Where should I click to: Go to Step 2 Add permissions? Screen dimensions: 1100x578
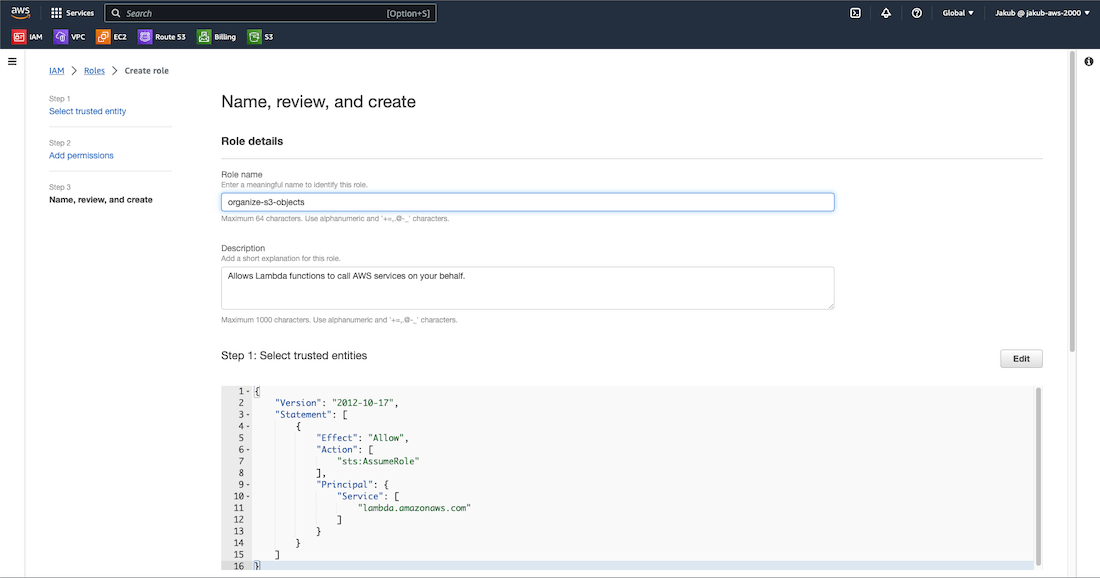(81, 155)
